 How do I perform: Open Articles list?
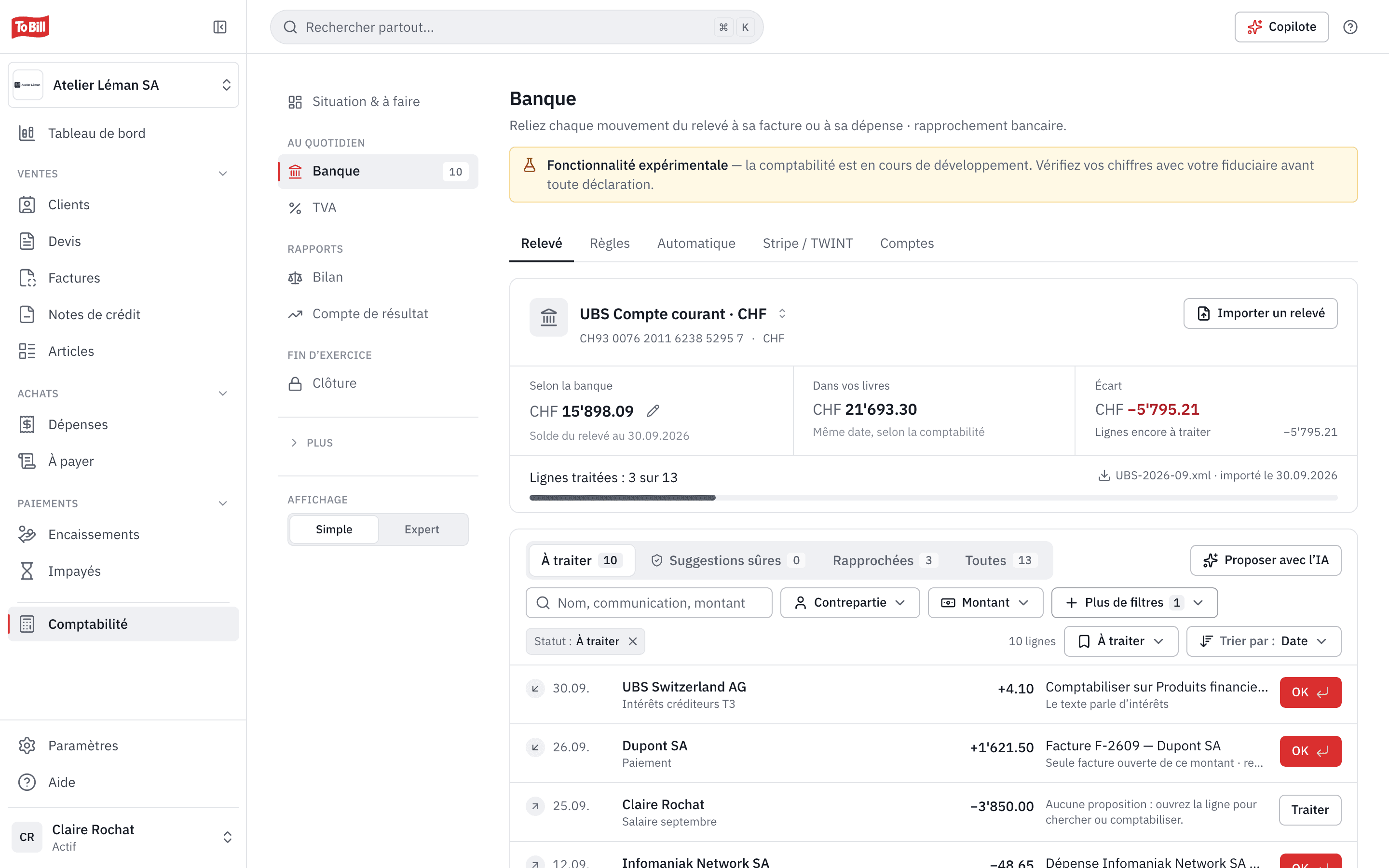(123, 352)
